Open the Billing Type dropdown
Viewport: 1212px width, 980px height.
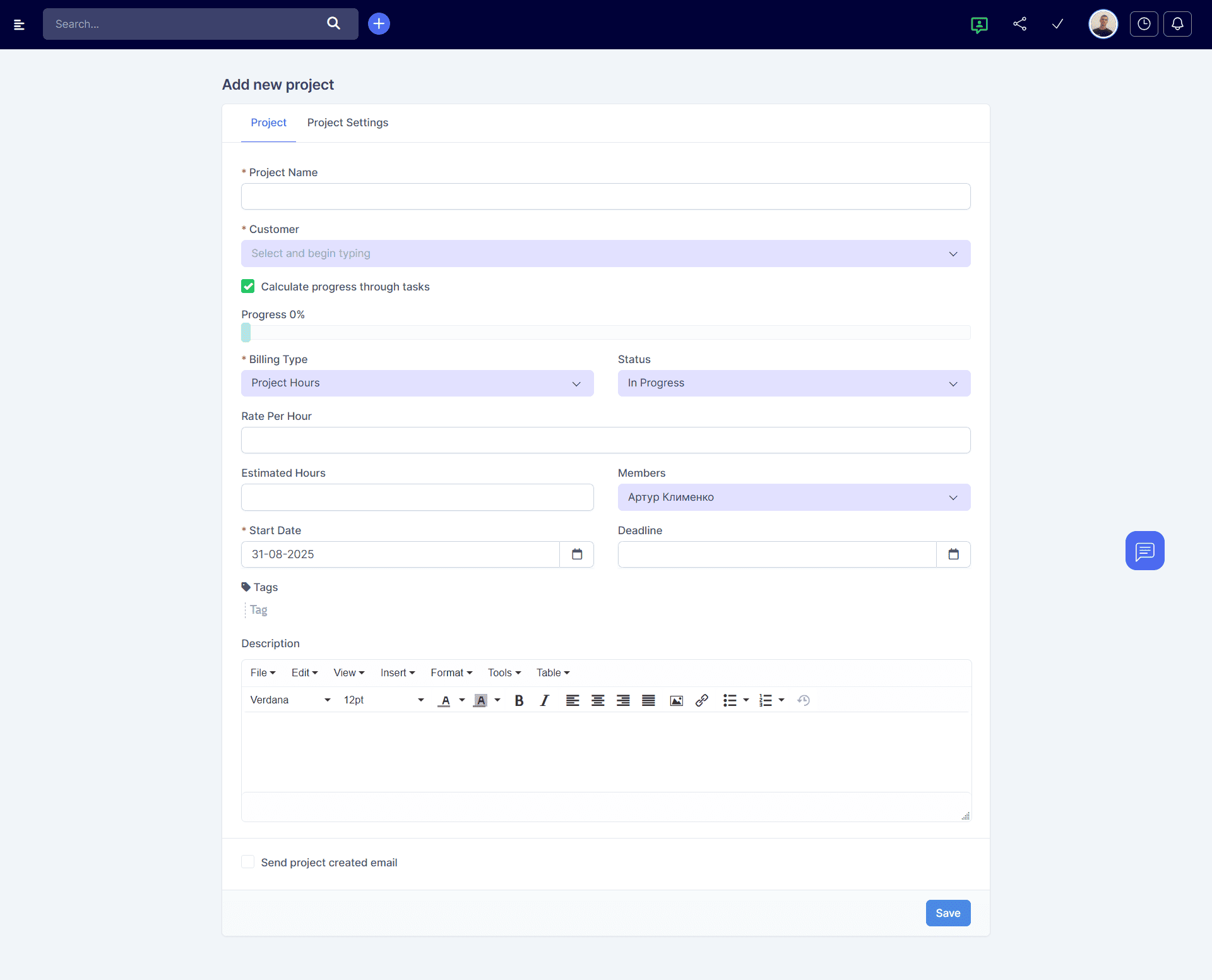417,383
